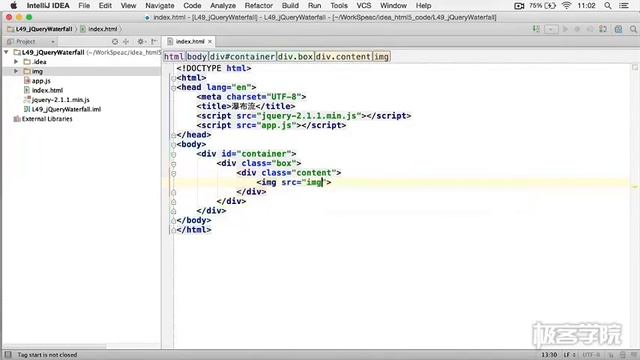
Task: Click the div.content breadcrumb
Action: click(x=343, y=57)
